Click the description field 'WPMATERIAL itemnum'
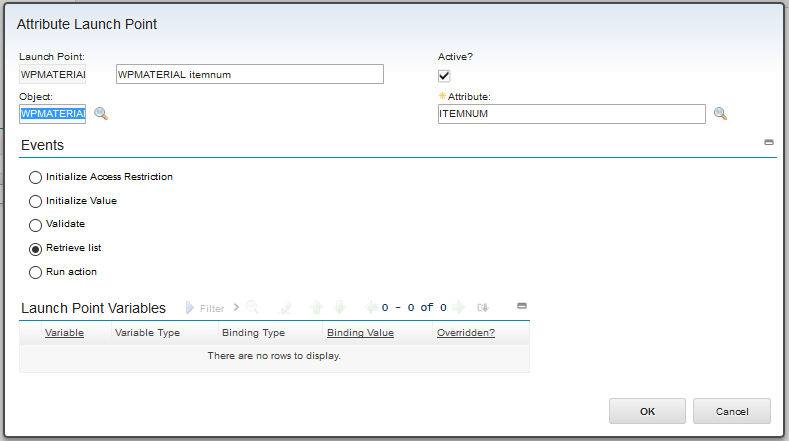 pyautogui.click(x=250, y=75)
